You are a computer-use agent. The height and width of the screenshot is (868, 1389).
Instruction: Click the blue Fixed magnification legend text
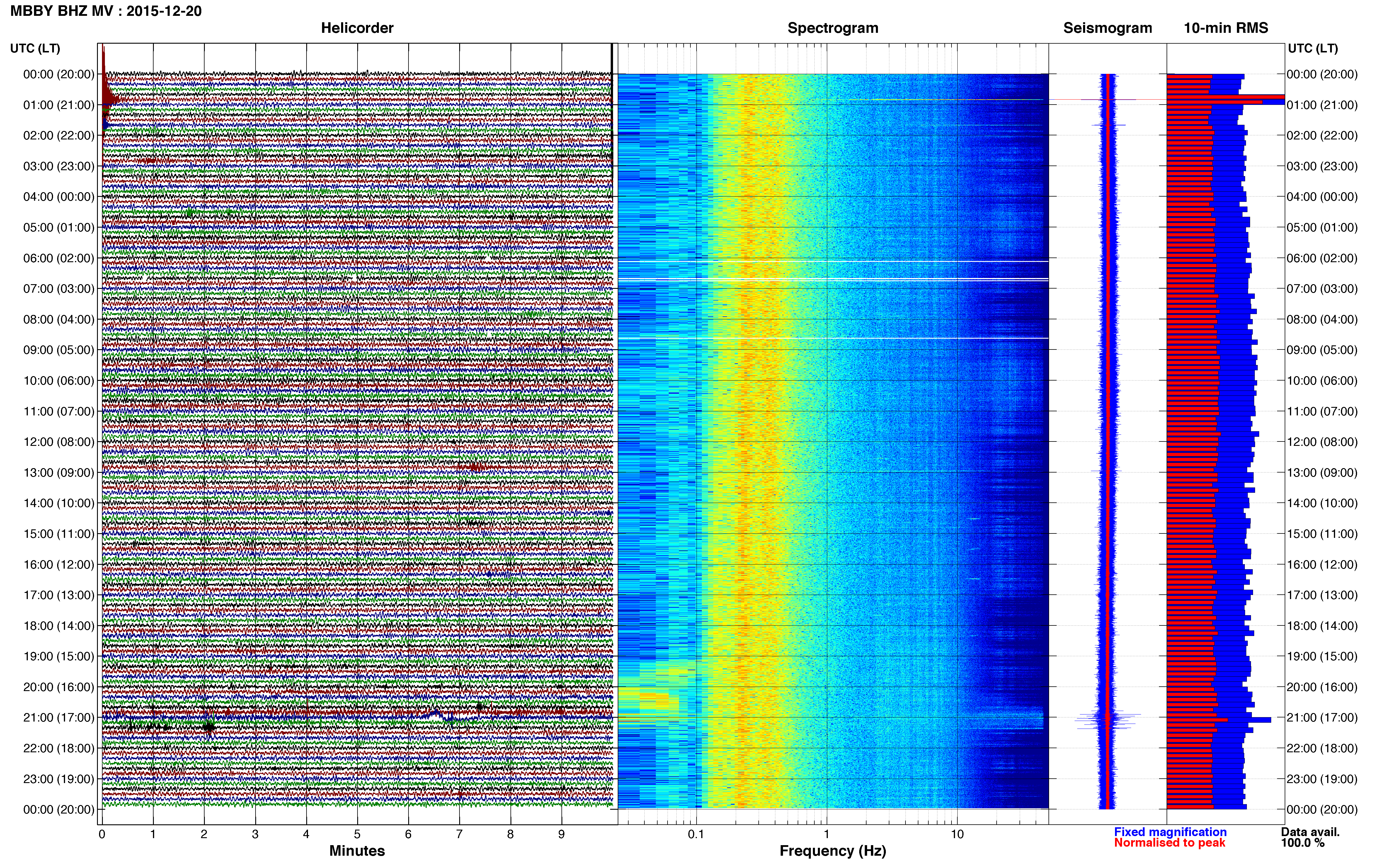(1170, 832)
